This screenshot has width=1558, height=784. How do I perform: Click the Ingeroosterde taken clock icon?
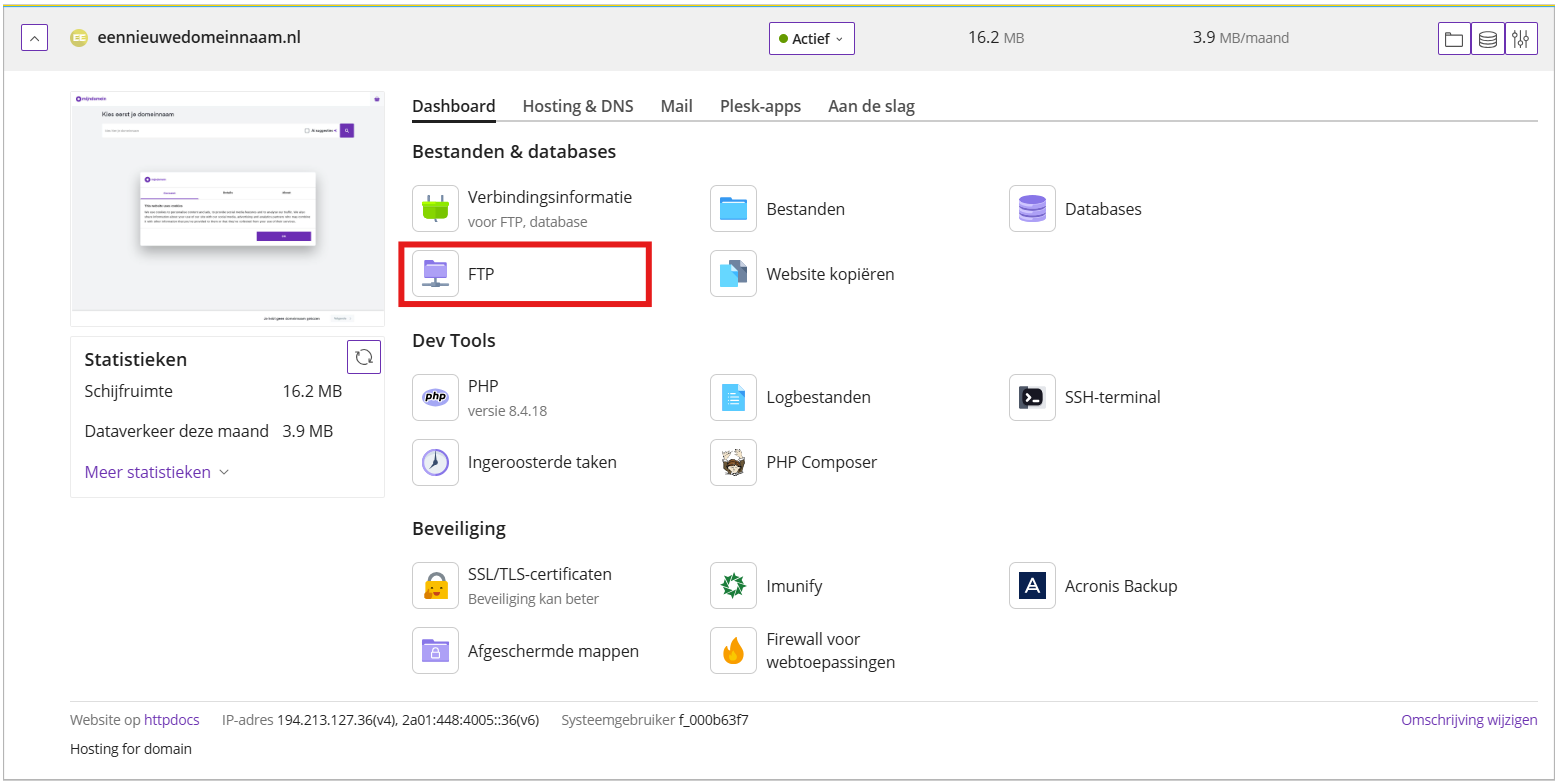(435, 462)
